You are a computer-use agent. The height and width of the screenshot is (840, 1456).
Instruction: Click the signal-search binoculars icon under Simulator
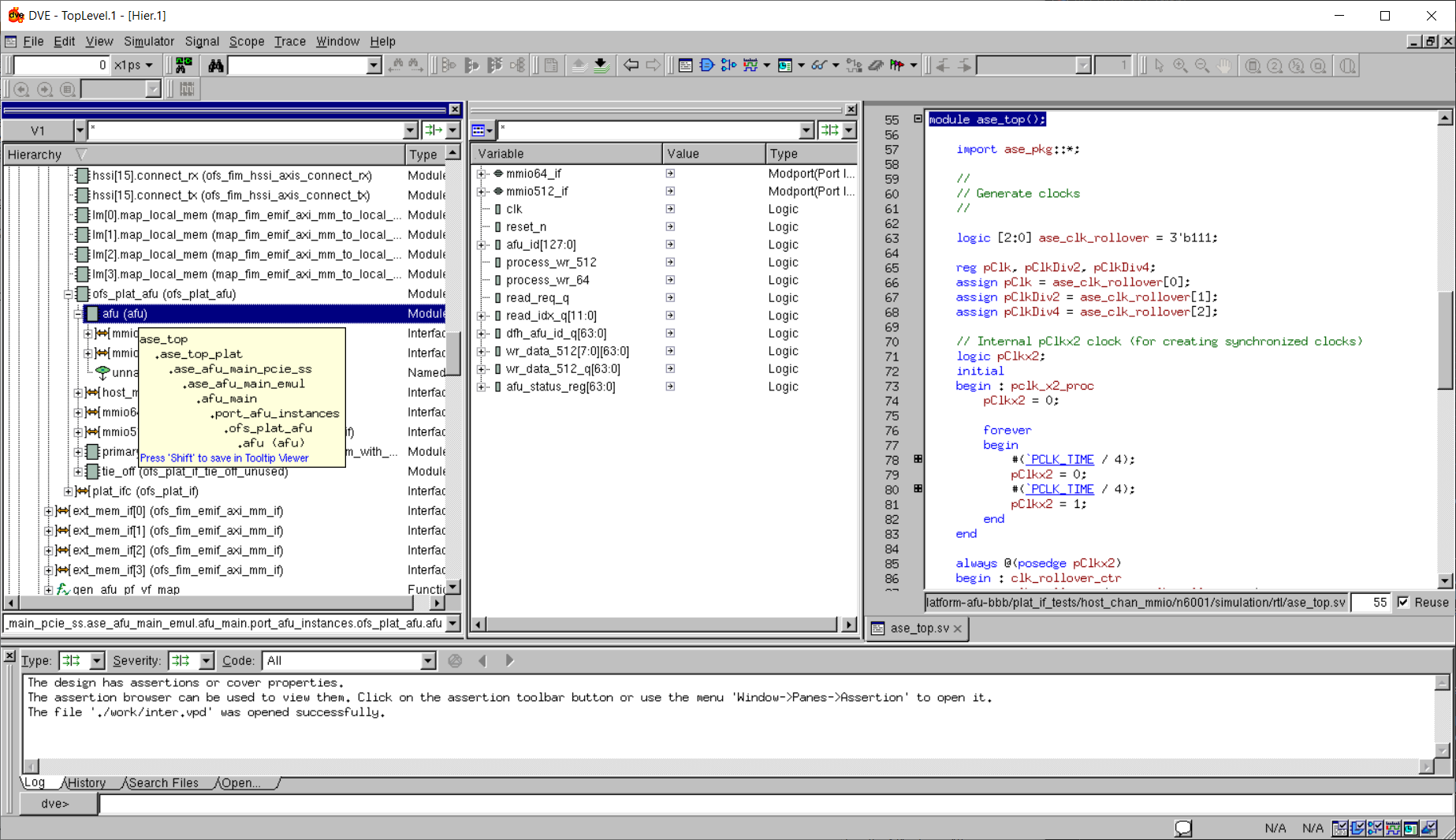coord(184,65)
